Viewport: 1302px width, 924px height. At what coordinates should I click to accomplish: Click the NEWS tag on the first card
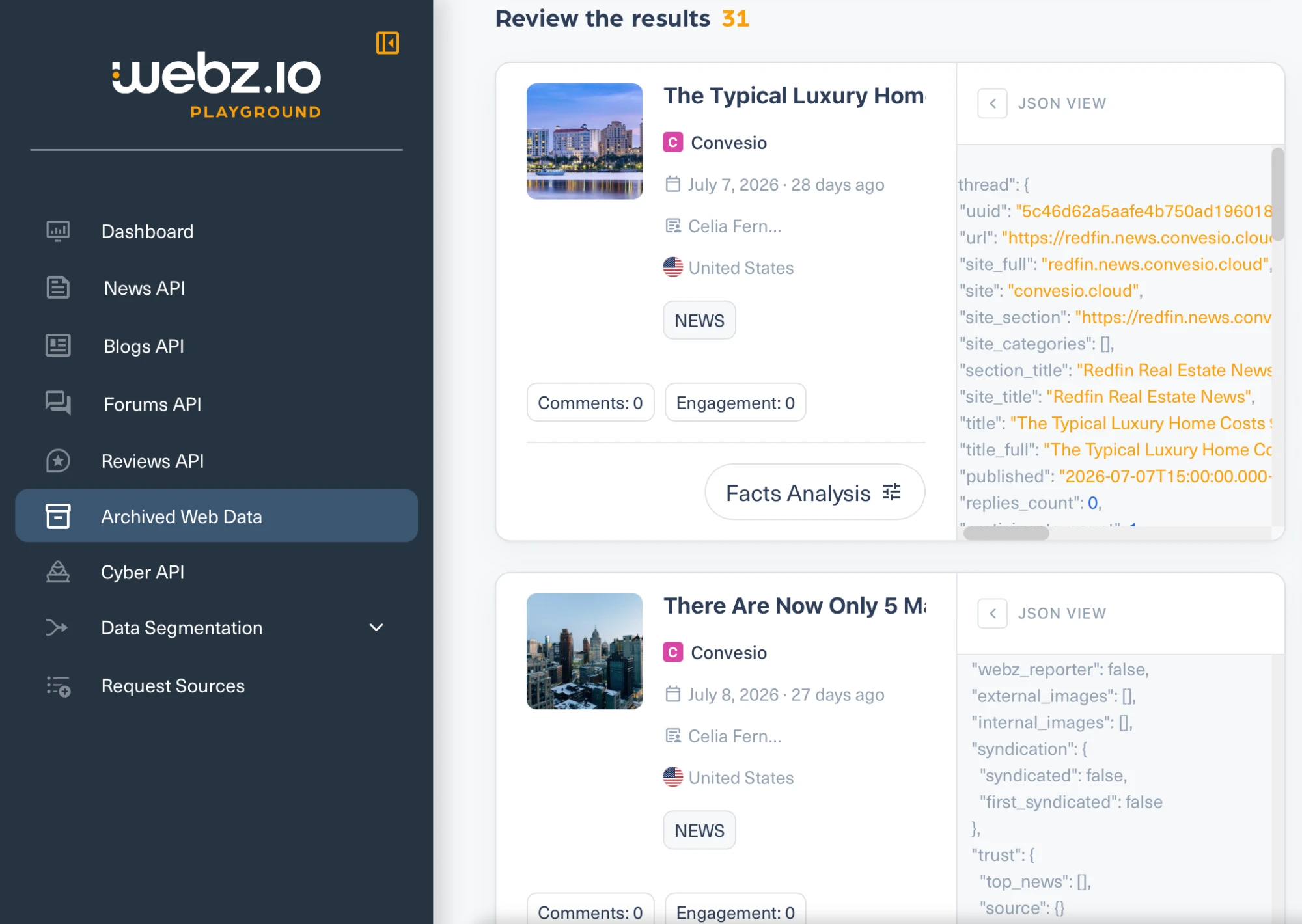[x=699, y=320]
